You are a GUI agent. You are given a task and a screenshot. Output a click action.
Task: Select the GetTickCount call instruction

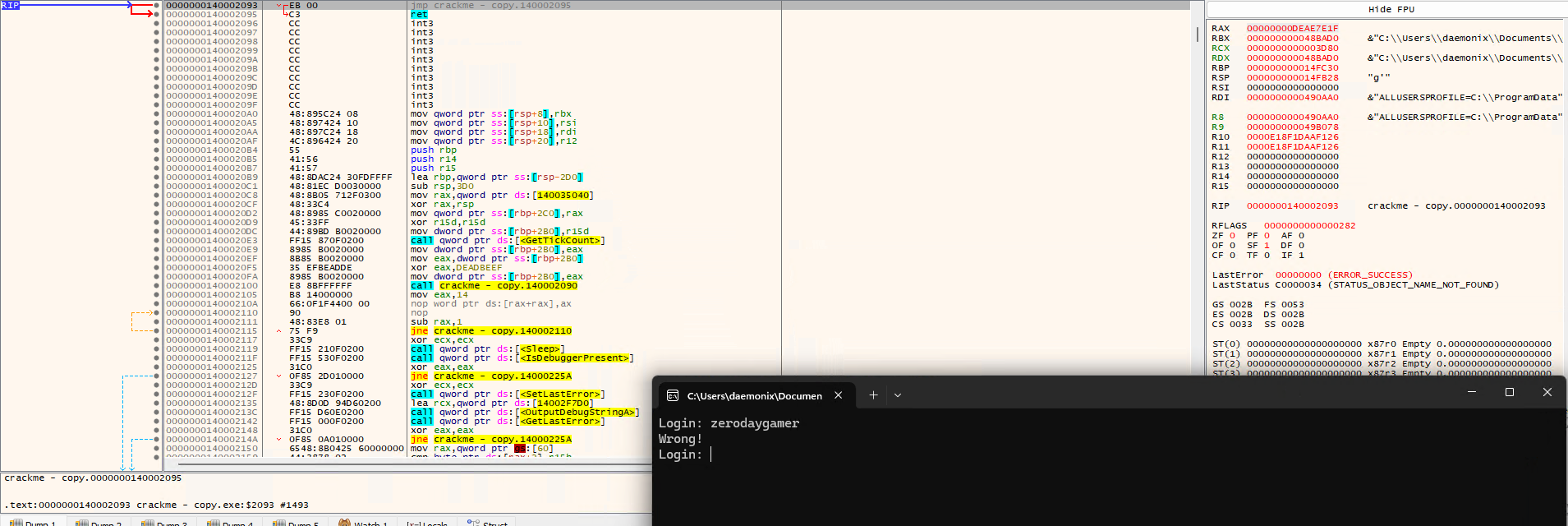508,241
